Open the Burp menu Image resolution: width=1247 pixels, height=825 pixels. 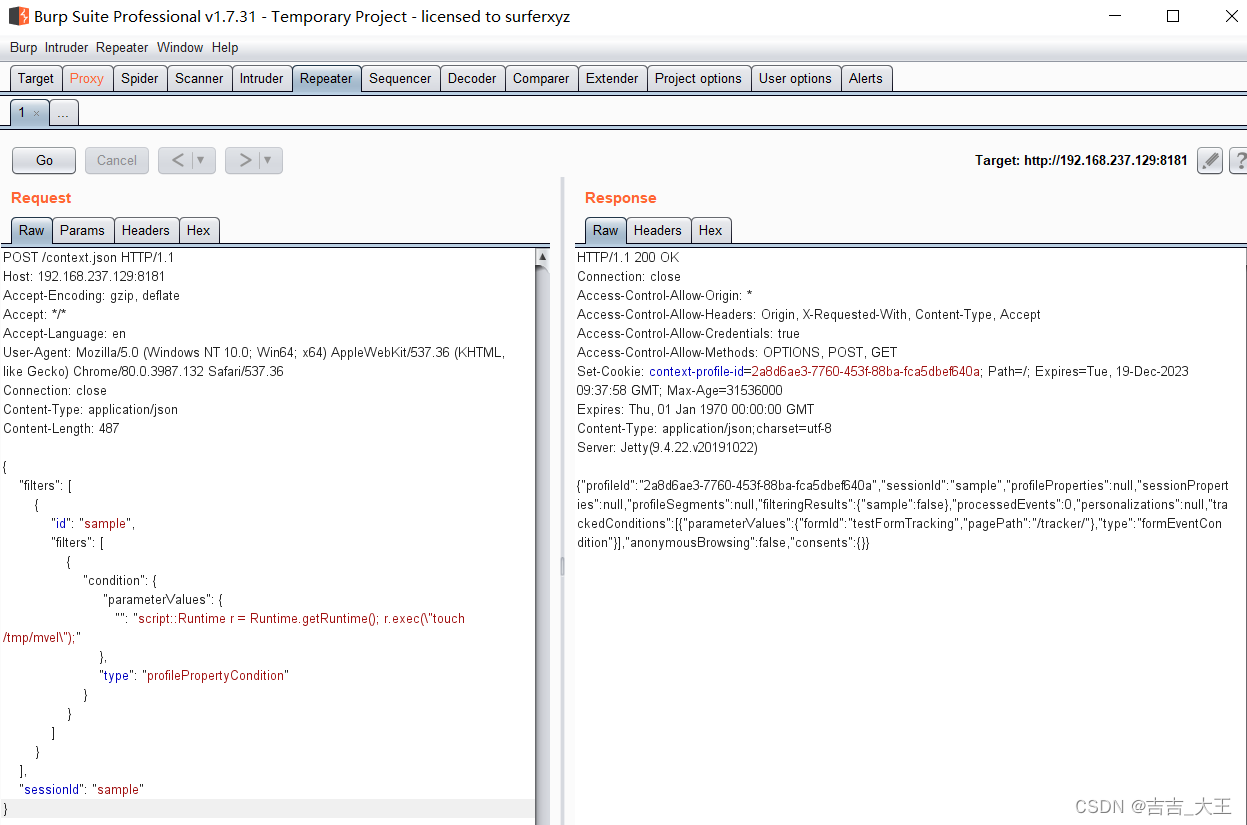pos(23,47)
